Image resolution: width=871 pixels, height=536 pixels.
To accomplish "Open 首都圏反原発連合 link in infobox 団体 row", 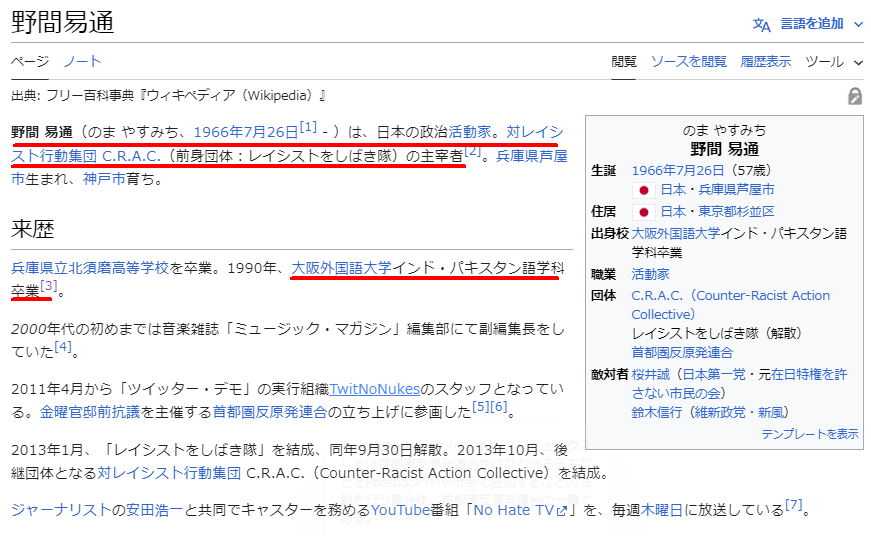I will click(682, 353).
